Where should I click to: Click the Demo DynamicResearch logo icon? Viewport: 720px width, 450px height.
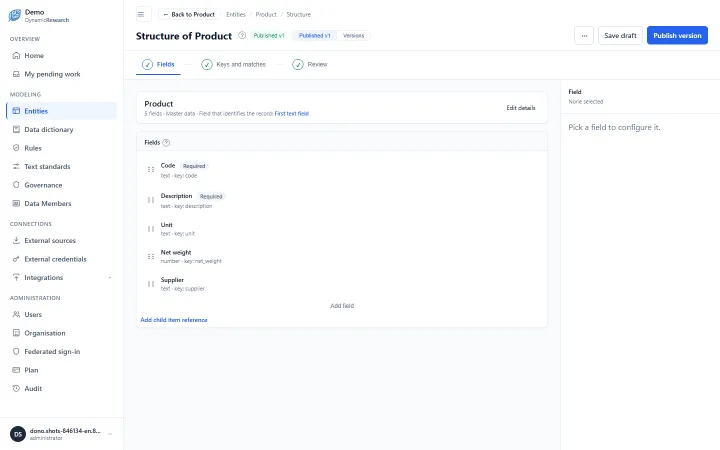14,15
